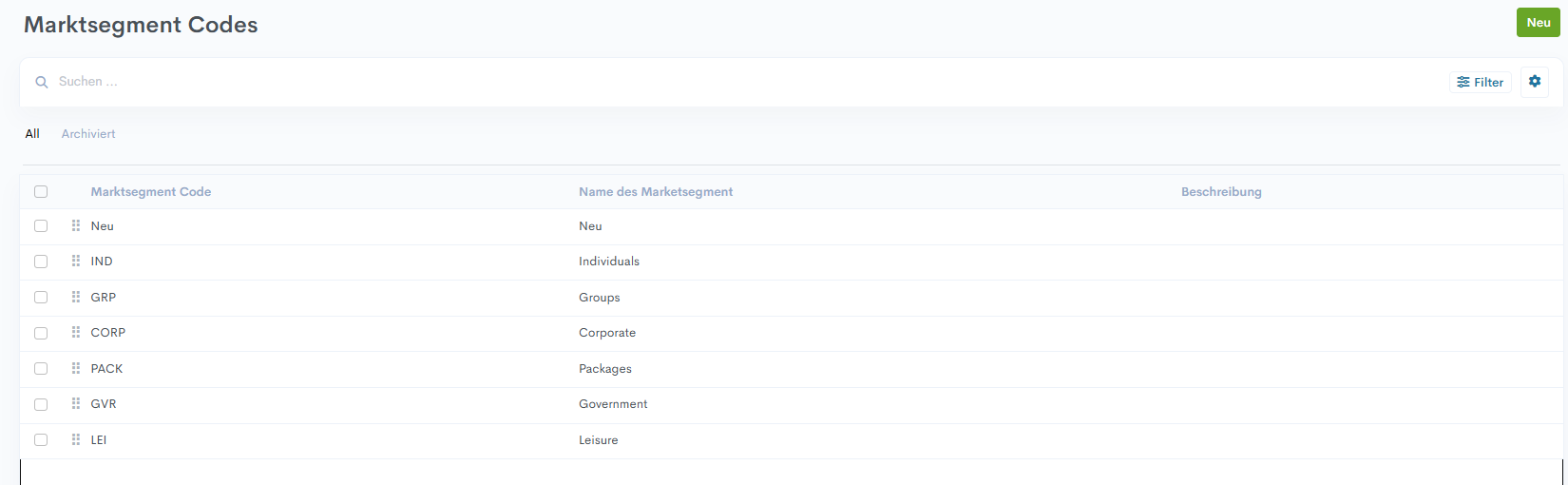Click the drag handle beside CORP
The width and height of the screenshot is (1568, 485).
76,333
